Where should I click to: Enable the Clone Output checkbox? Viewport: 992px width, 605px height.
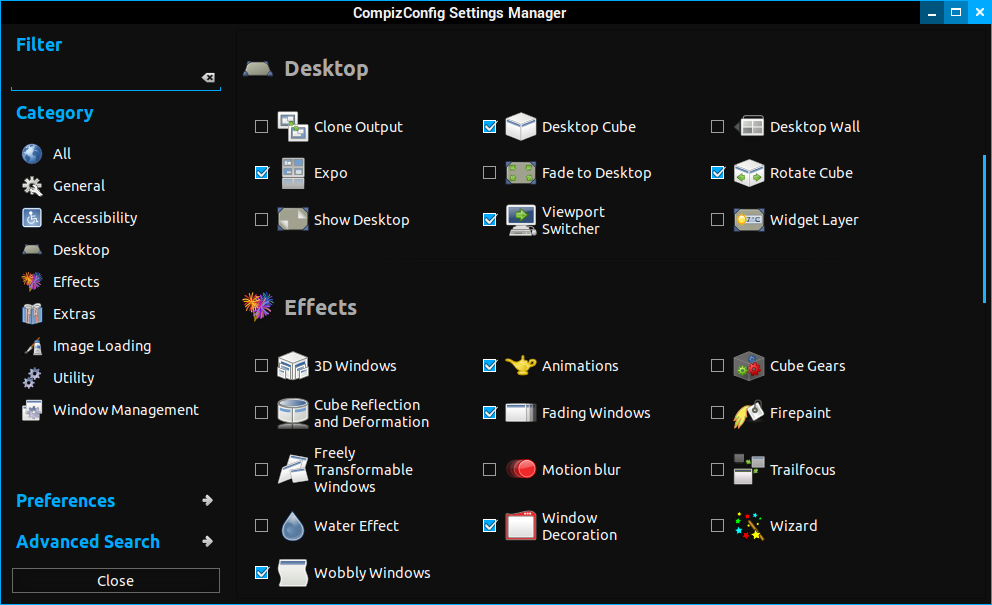pyautogui.click(x=262, y=127)
